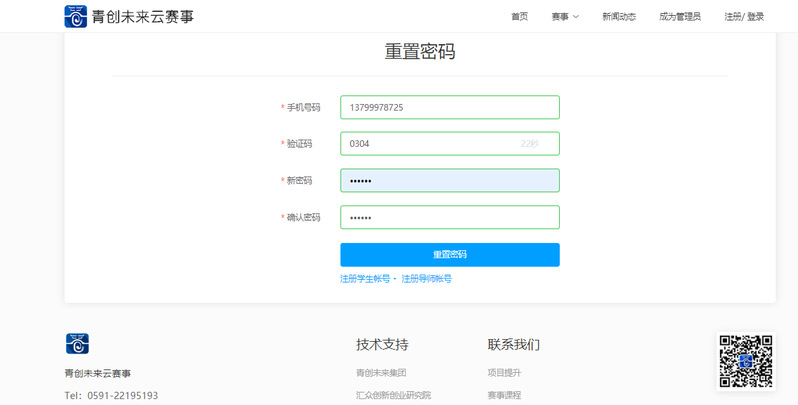This screenshot has width=798, height=405.
Task: Open the 项目提升 footer link
Action: coord(504,373)
